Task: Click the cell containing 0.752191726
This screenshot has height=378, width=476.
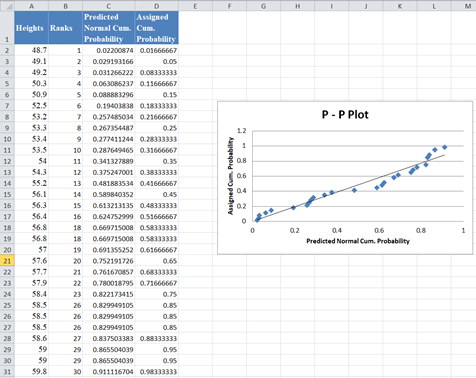Action: [109, 261]
